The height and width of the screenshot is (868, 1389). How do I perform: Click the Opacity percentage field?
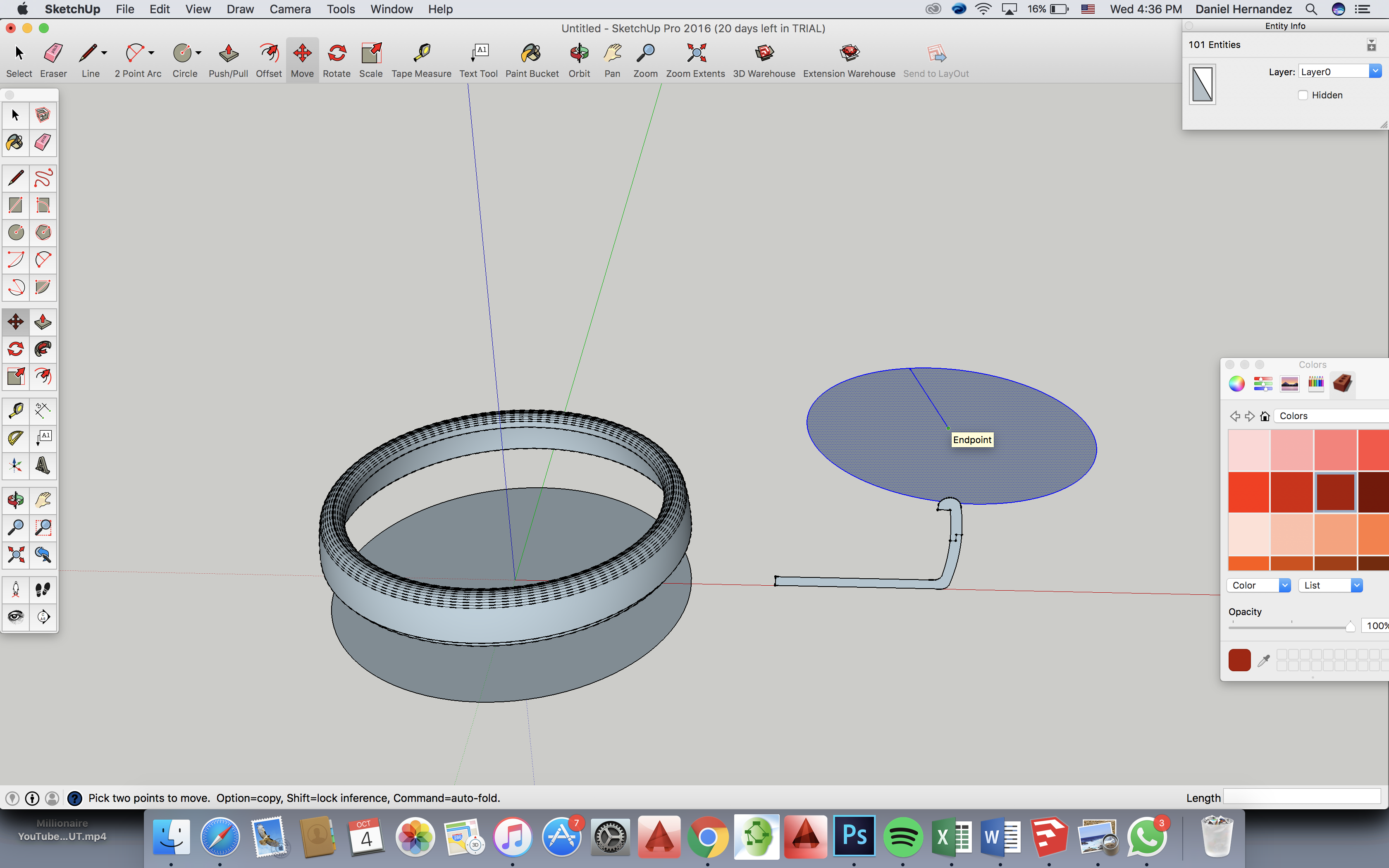(1376, 626)
